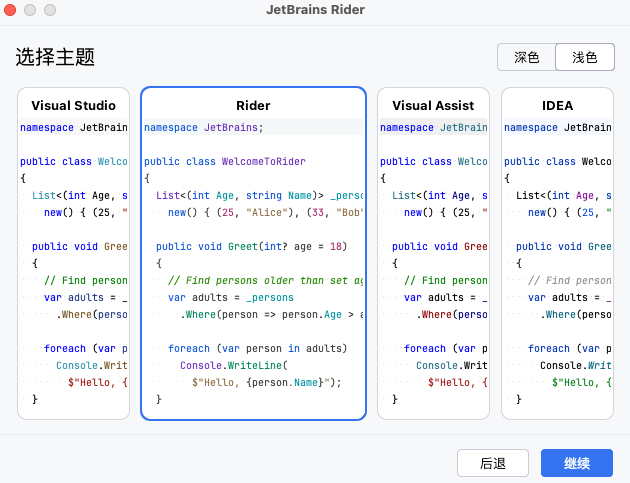Viewport: 630px width, 483px height.
Task: Click the IDEA card title
Action: (x=557, y=105)
